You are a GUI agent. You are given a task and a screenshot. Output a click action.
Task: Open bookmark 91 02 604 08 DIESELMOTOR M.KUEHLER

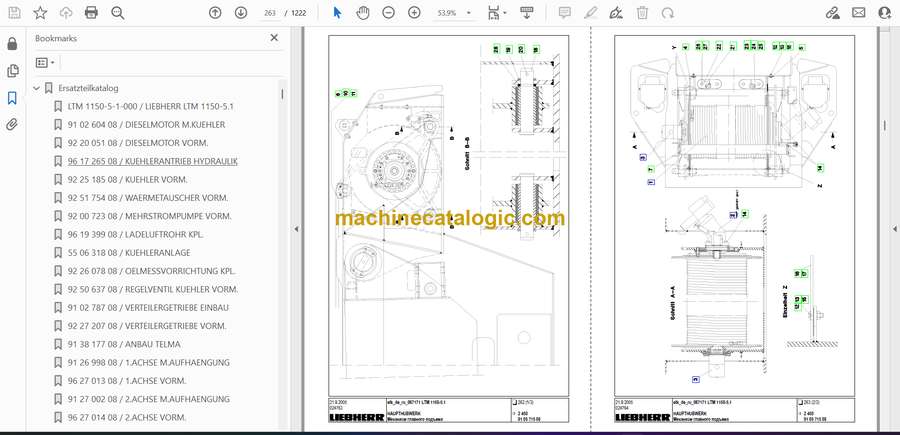pyautogui.click(x=146, y=125)
